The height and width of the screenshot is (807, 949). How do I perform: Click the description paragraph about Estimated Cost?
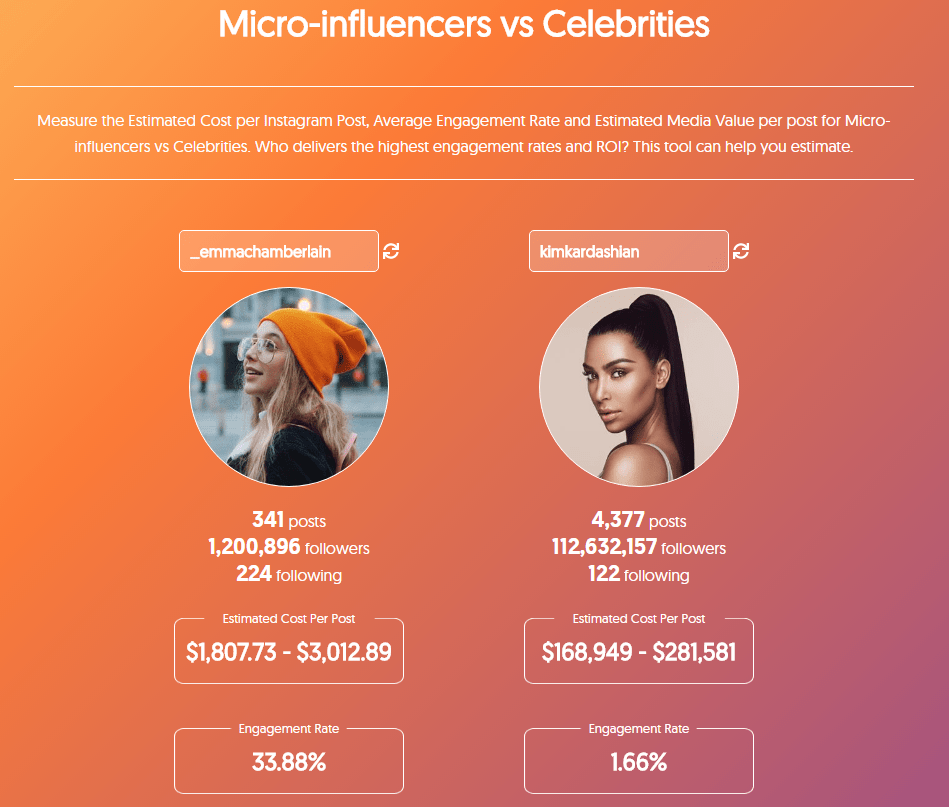pyautogui.click(x=464, y=133)
